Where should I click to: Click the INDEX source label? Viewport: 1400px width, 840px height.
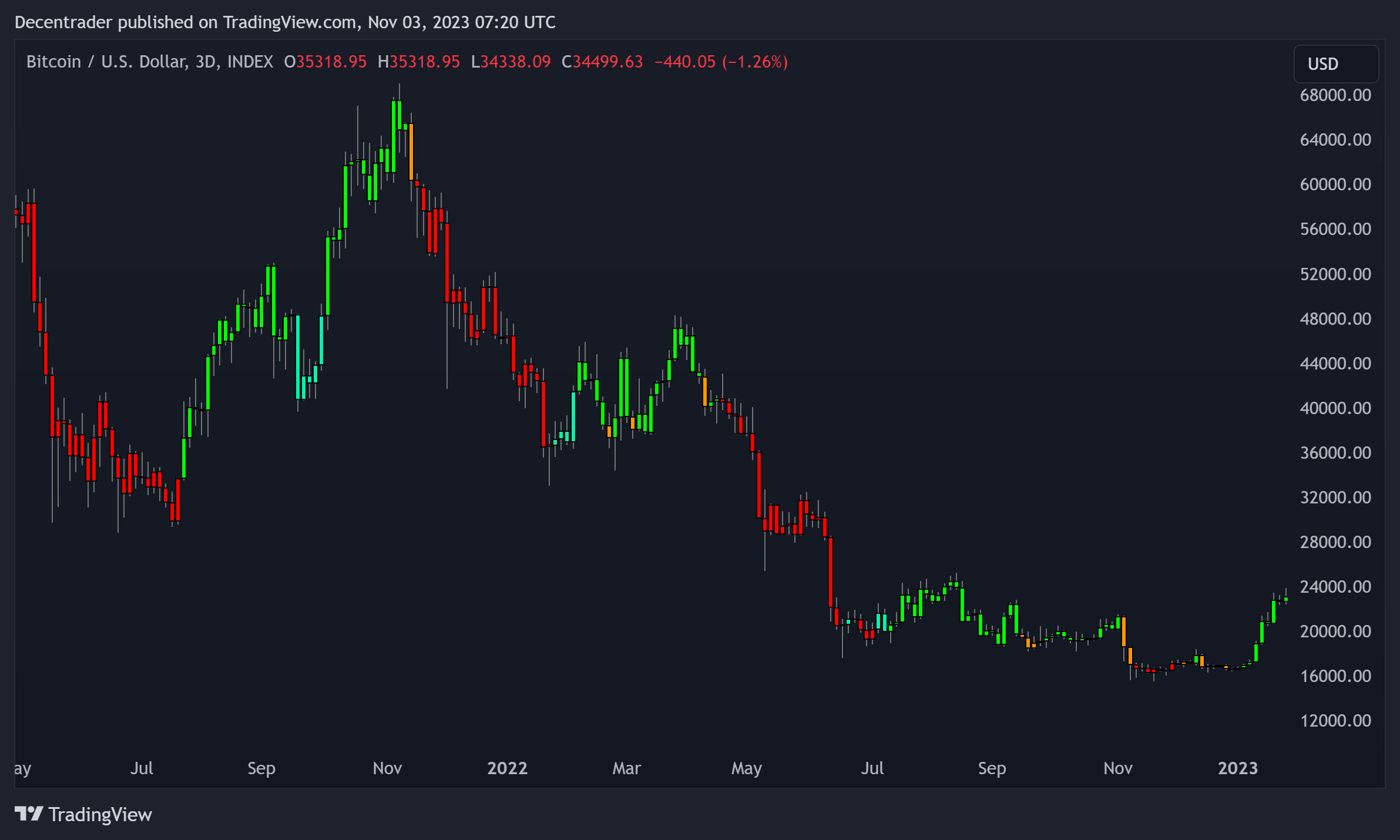[x=250, y=62]
